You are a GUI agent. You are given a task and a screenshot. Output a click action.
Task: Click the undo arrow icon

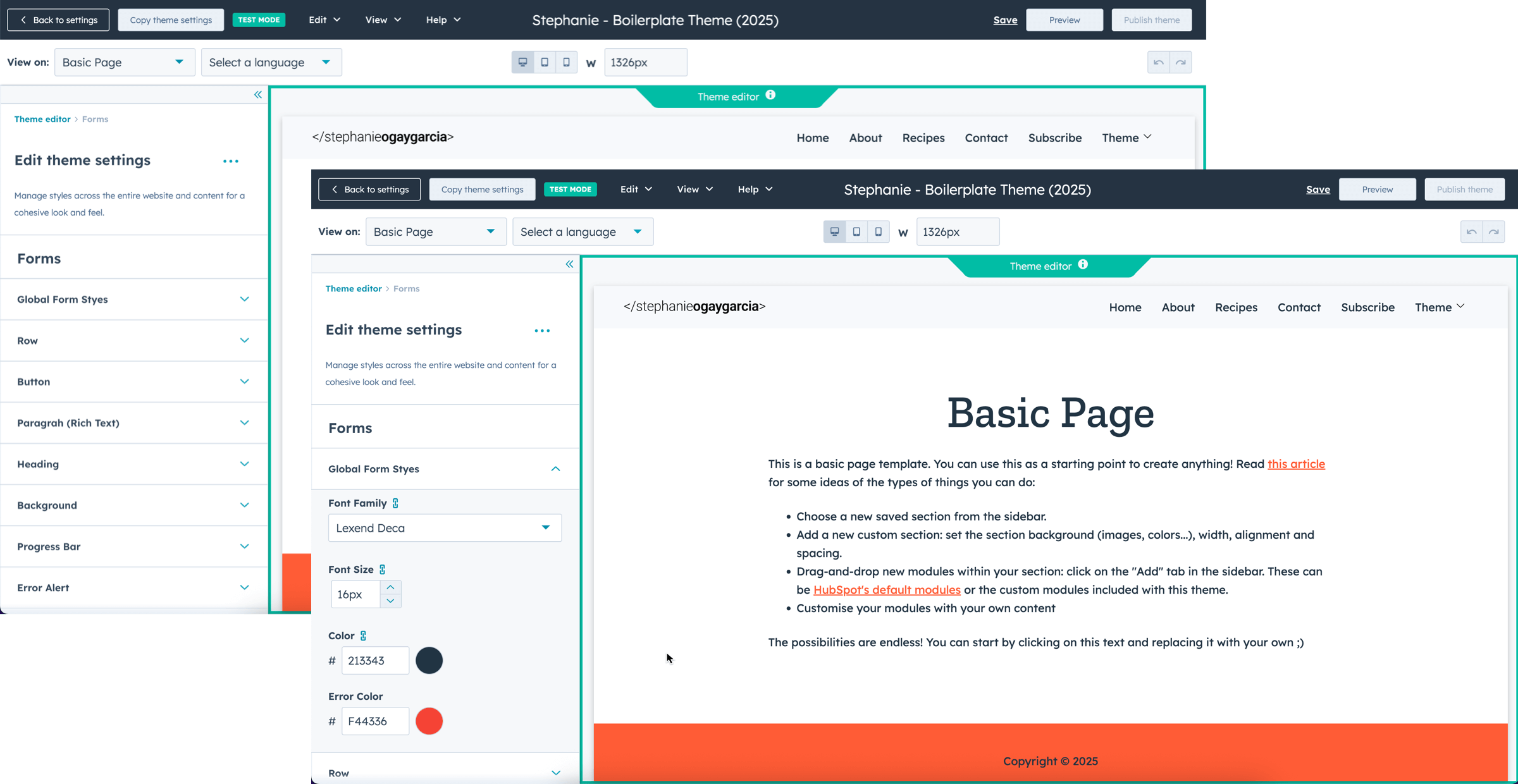point(1471,231)
